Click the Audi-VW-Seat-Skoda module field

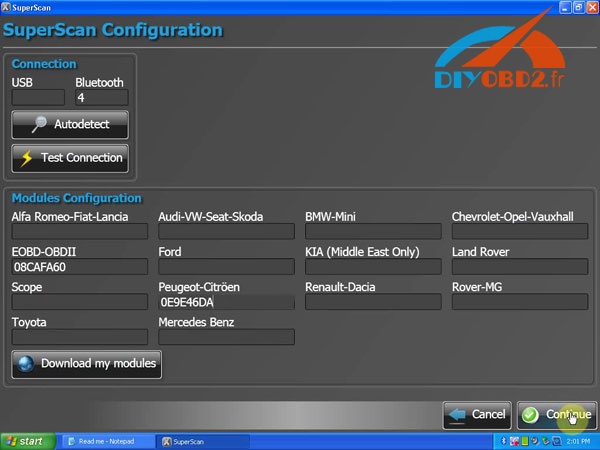point(227,232)
